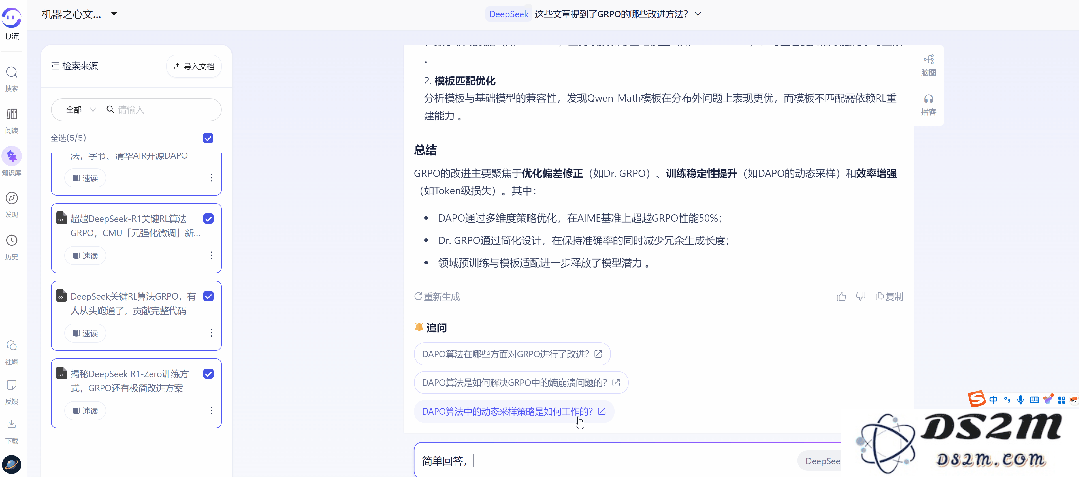Viewport: 1079px width, 477px height.
Task: Open the 全部 filter dropdown in the sources panel
Action: click(79, 109)
